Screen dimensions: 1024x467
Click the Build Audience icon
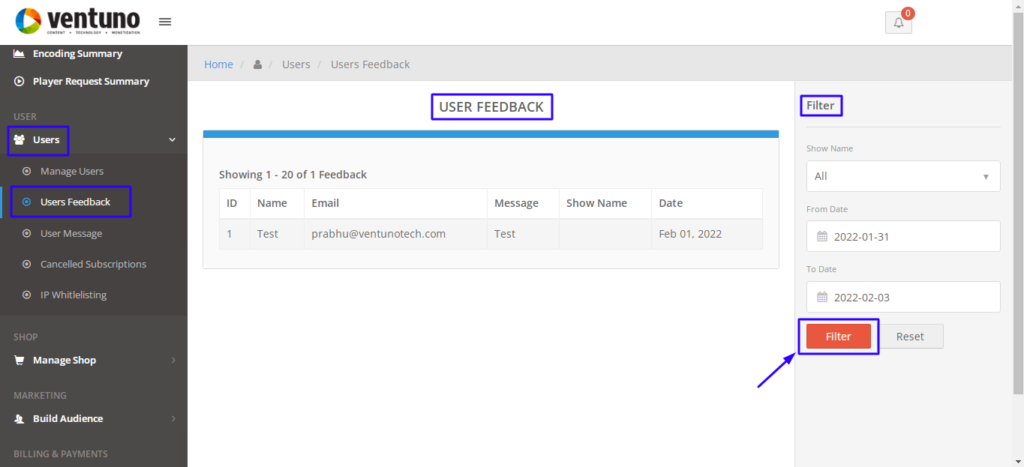tap(19, 419)
